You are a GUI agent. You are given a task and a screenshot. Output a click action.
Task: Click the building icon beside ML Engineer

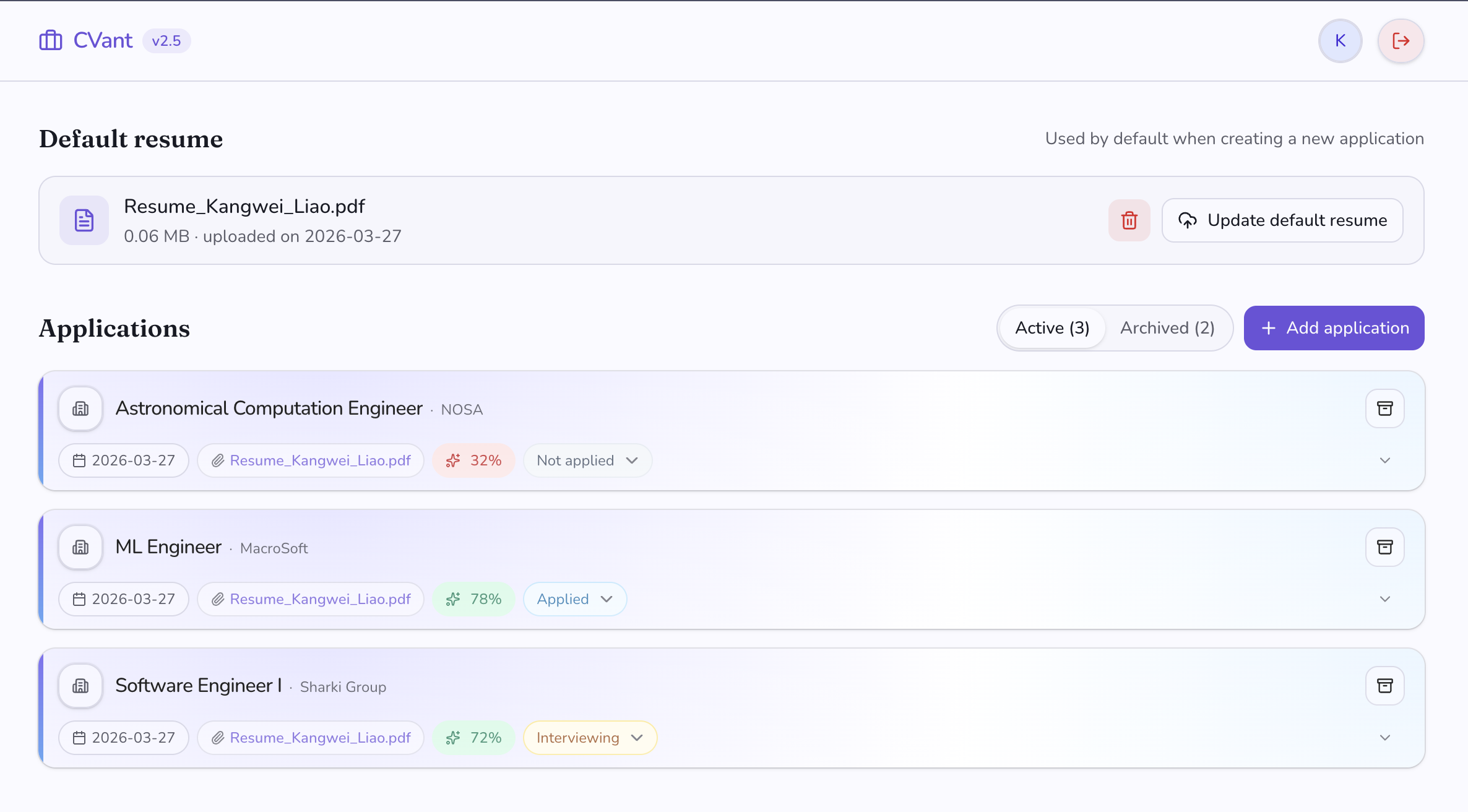pos(80,547)
